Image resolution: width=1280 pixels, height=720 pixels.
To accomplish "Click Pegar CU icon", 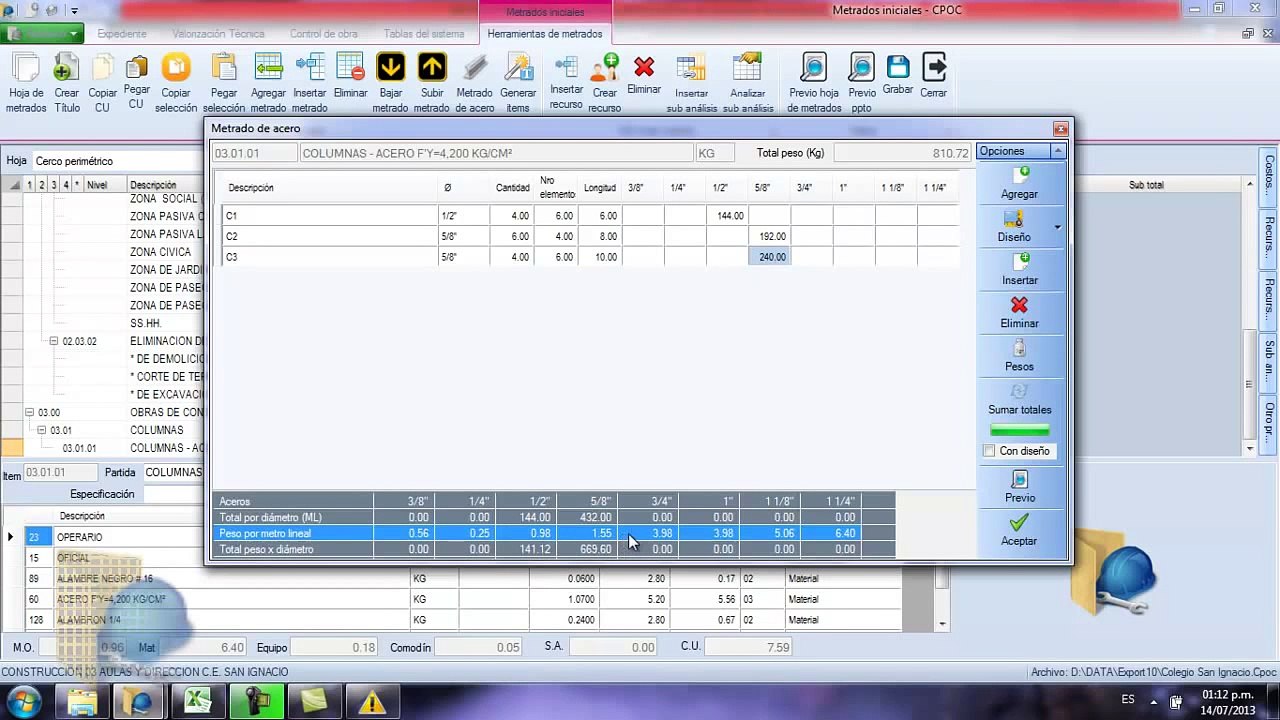I will (137, 68).
